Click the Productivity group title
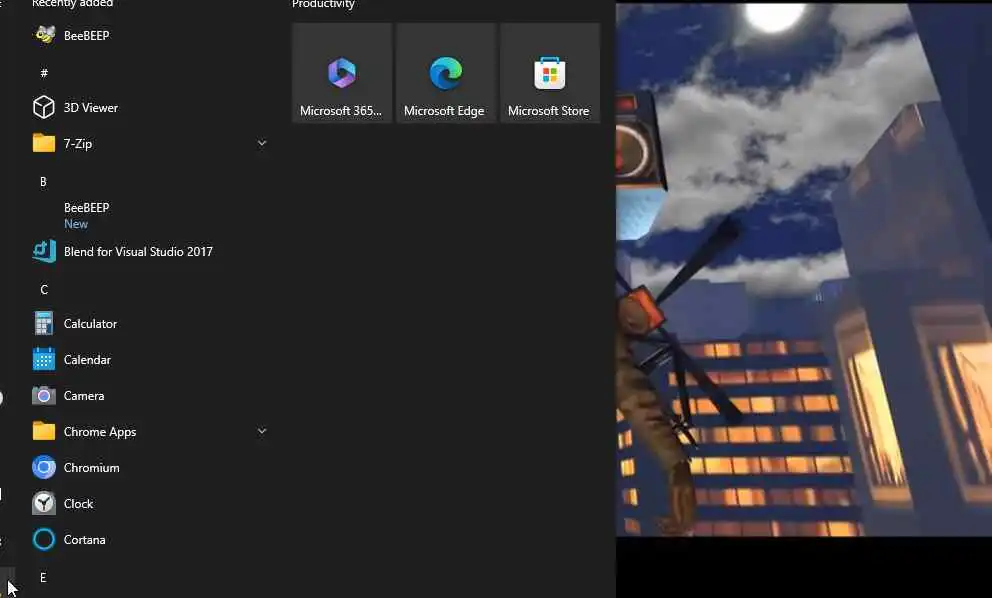Image resolution: width=992 pixels, height=598 pixels. click(323, 4)
